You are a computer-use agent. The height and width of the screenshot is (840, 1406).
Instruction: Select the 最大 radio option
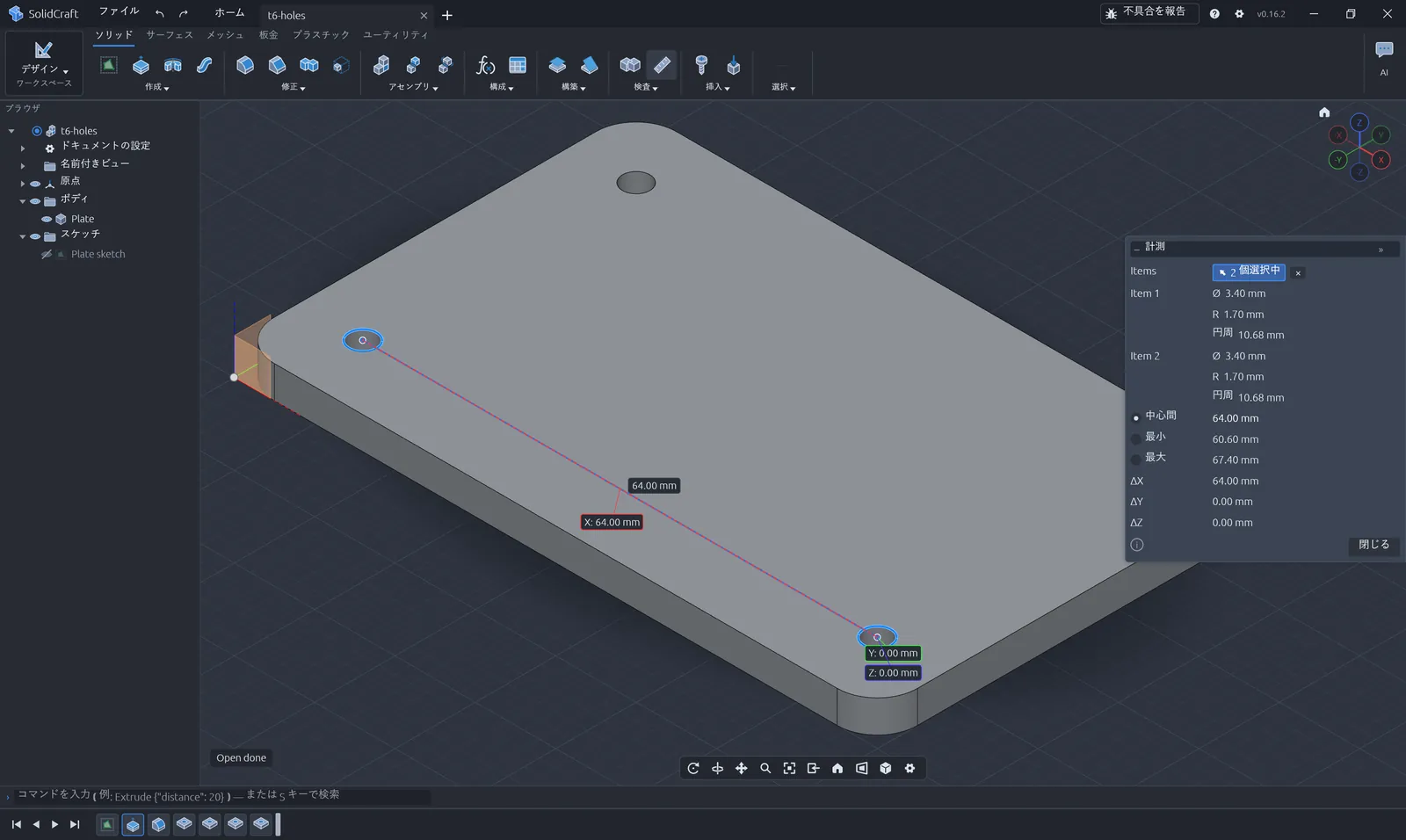point(1136,459)
